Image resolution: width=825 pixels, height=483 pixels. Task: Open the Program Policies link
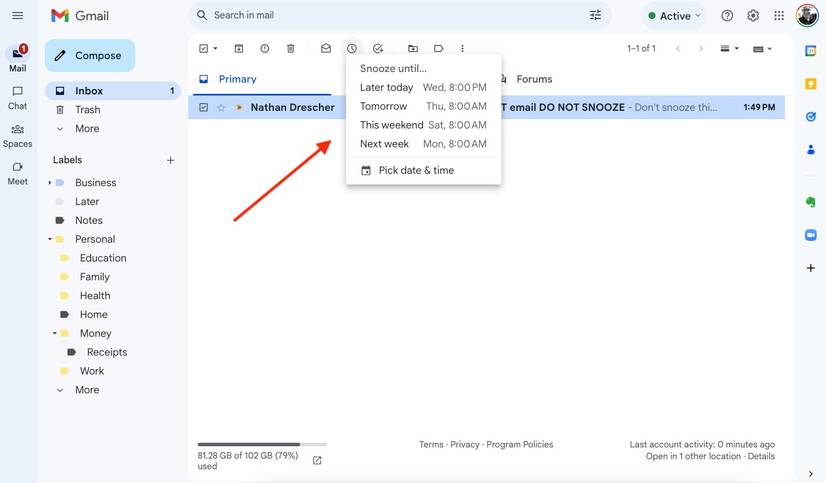519,444
